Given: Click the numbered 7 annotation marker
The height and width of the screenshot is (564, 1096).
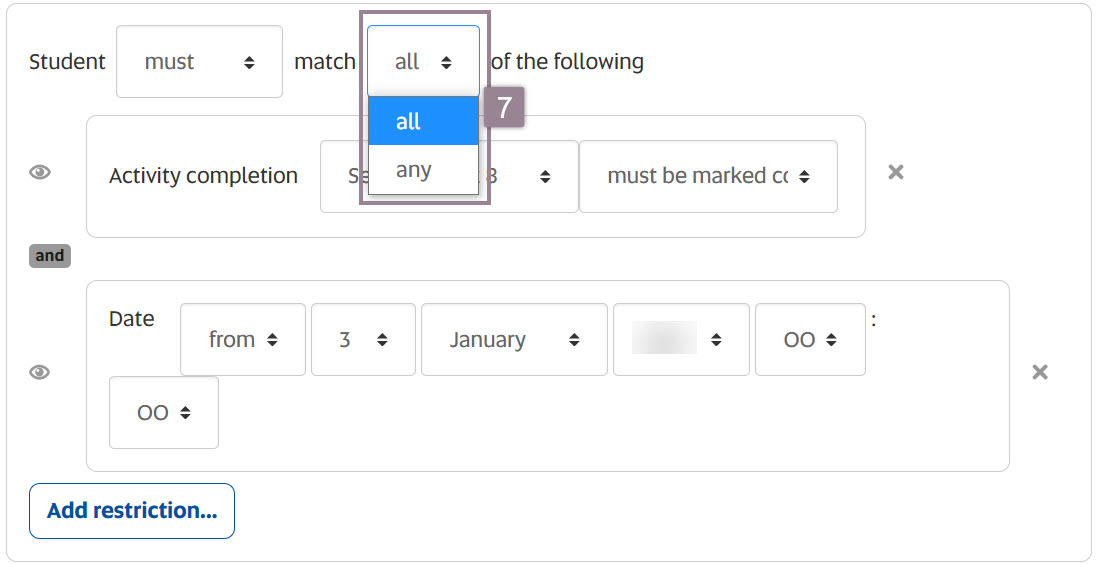Looking at the screenshot, I should [x=504, y=108].
